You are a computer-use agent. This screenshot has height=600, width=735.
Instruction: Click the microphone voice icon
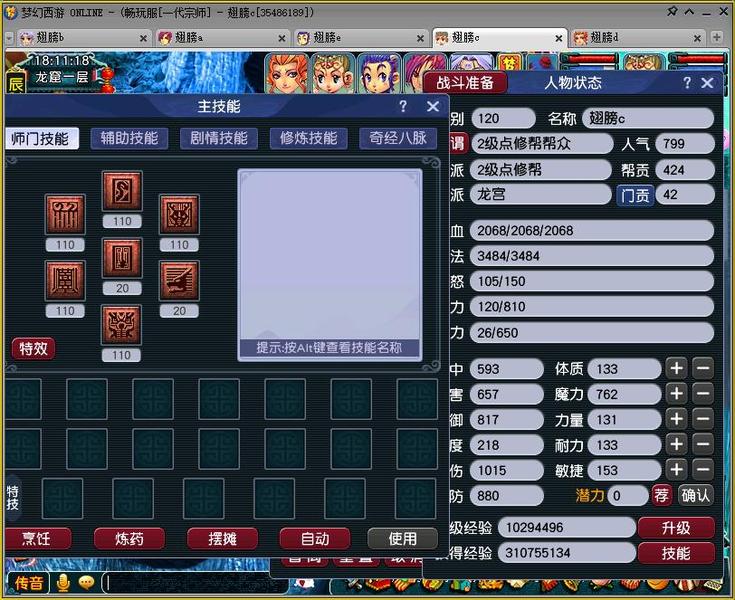(x=63, y=583)
